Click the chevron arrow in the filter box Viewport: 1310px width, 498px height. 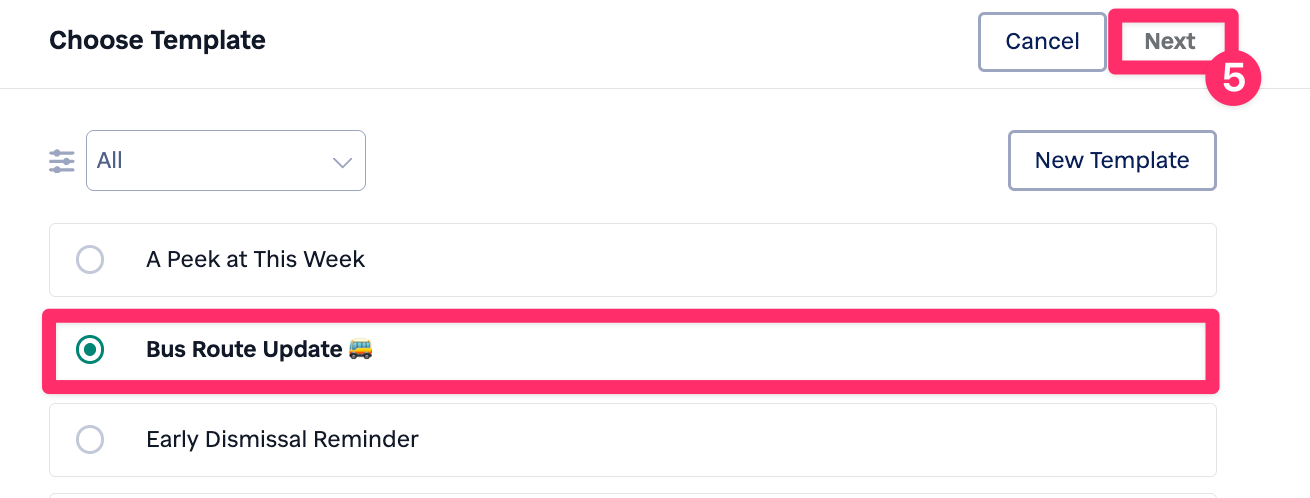pyautogui.click(x=342, y=161)
